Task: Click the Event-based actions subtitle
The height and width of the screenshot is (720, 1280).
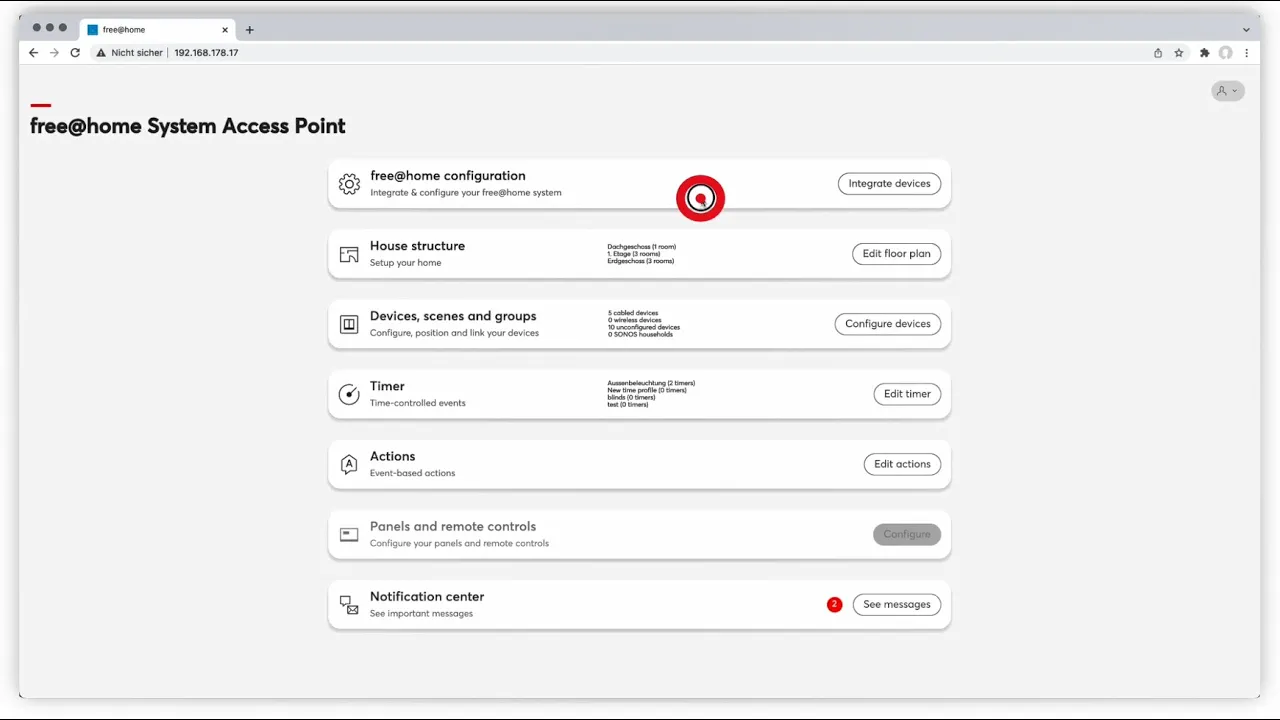Action: tap(412, 473)
